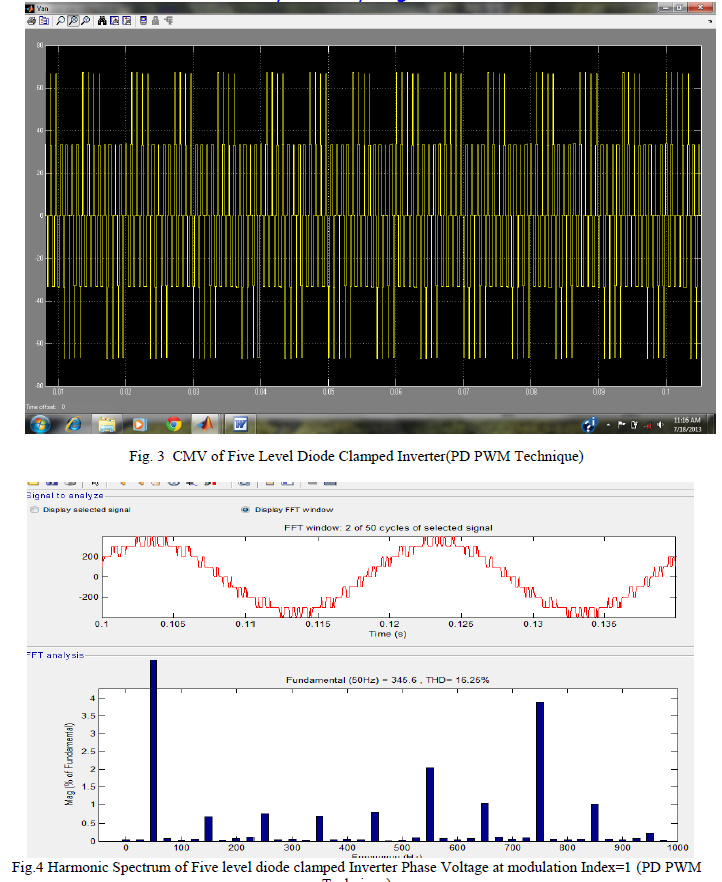The image size is (722, 882).
Task: Open Windows Media Player from taskbar
Action: pos(139,424)
